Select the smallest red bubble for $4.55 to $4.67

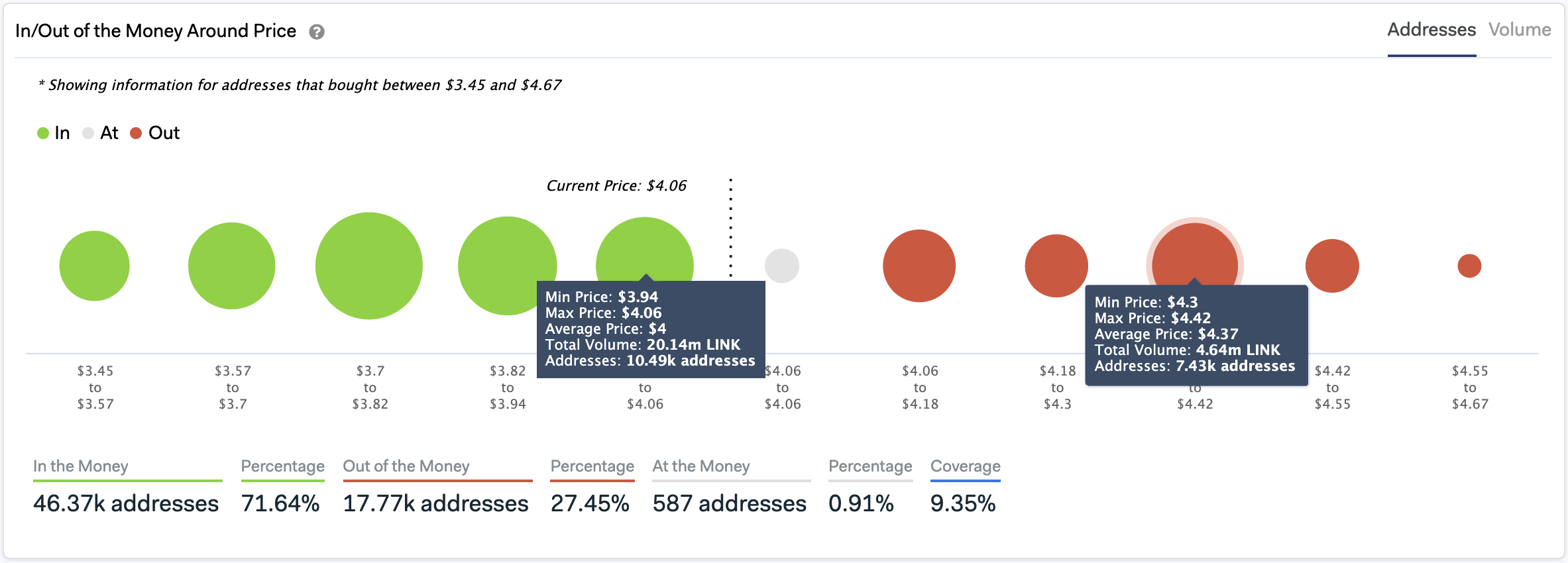[1469, 266]
